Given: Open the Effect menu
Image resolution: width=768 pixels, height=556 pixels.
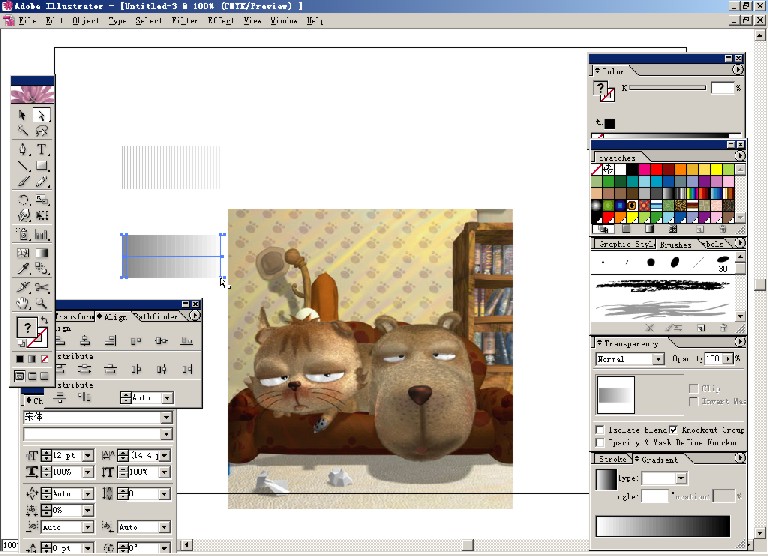Looking at the screenshot, I should (x=221, y=21).
